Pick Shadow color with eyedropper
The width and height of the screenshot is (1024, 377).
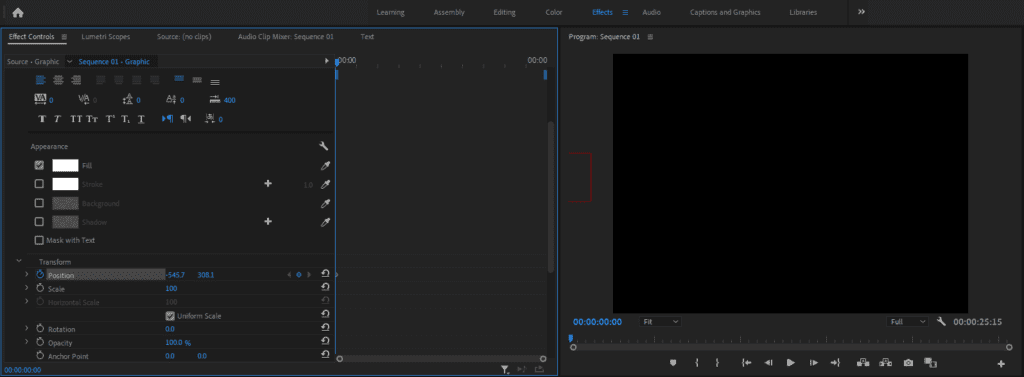[x=325, y=222]
